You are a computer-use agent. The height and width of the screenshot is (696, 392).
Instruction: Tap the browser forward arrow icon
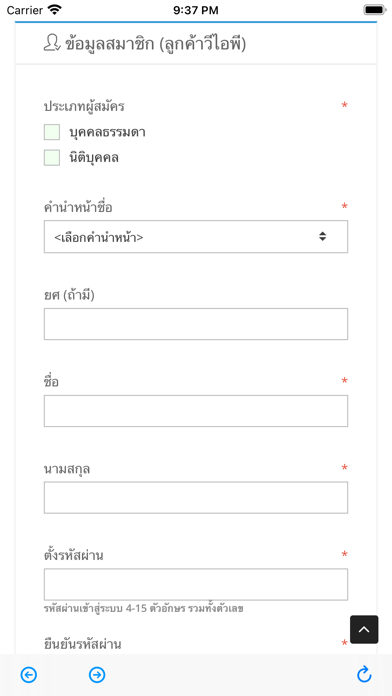pos(97,675)
